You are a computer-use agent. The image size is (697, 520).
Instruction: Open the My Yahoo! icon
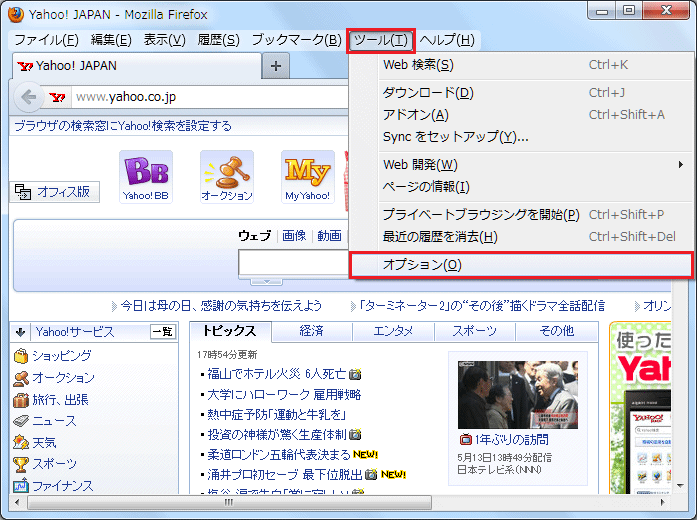pos(308,176)
